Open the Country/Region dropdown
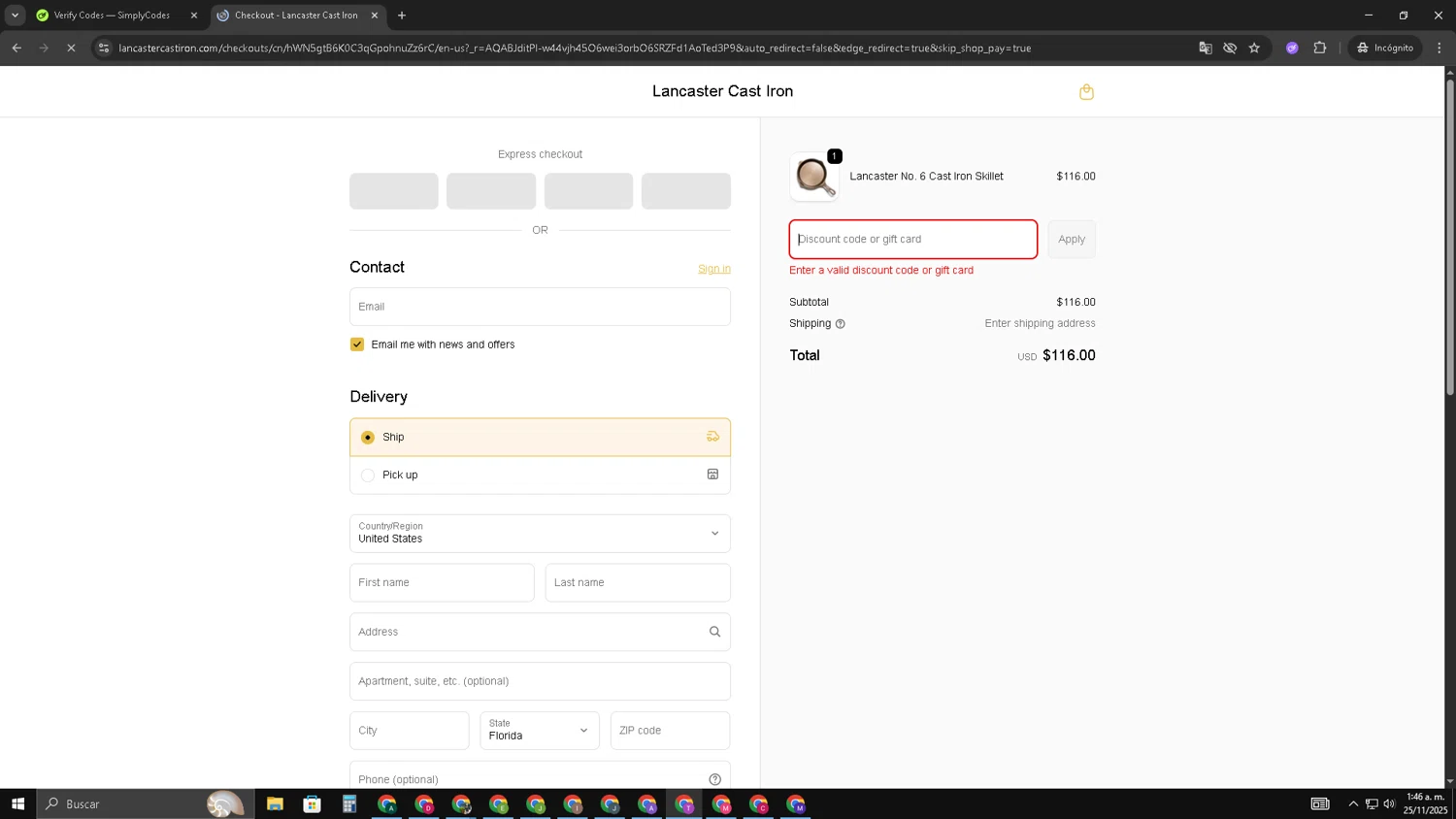 tap(540, 533)
